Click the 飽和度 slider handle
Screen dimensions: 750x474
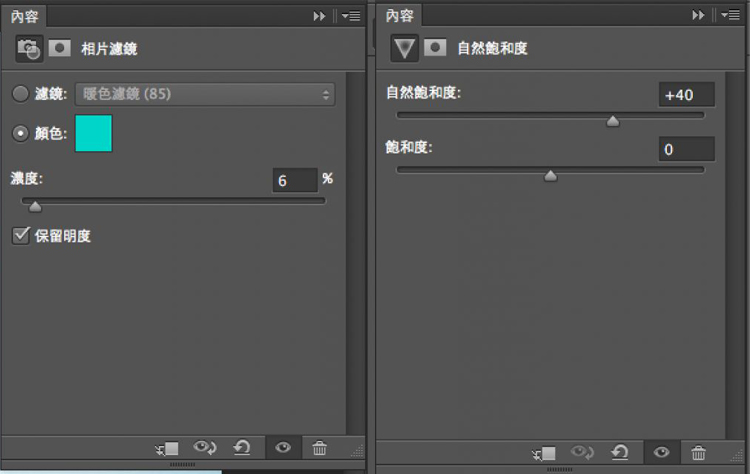coord(551,176)
